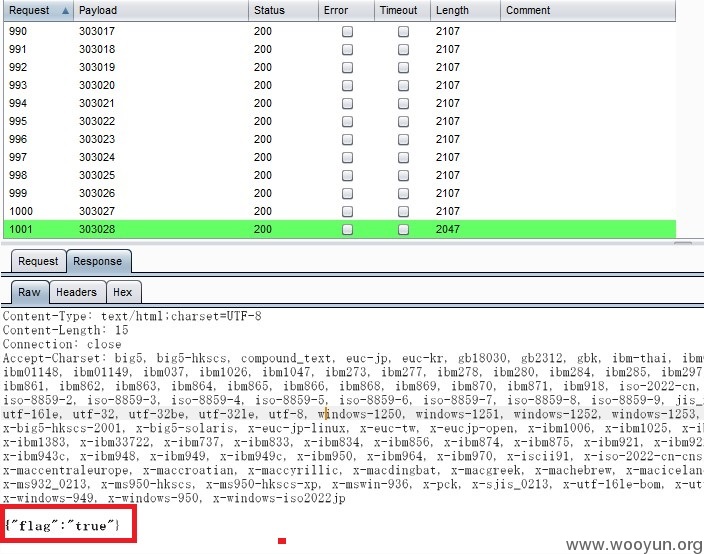Click the Connection: close line
704x554 pixels.
(62, 344)
